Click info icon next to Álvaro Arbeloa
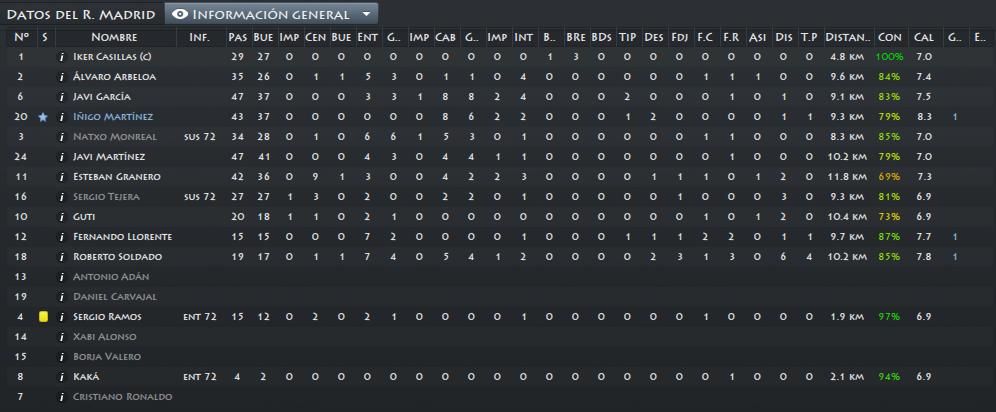This screenshot has height=412, width=996. point(62,77)
